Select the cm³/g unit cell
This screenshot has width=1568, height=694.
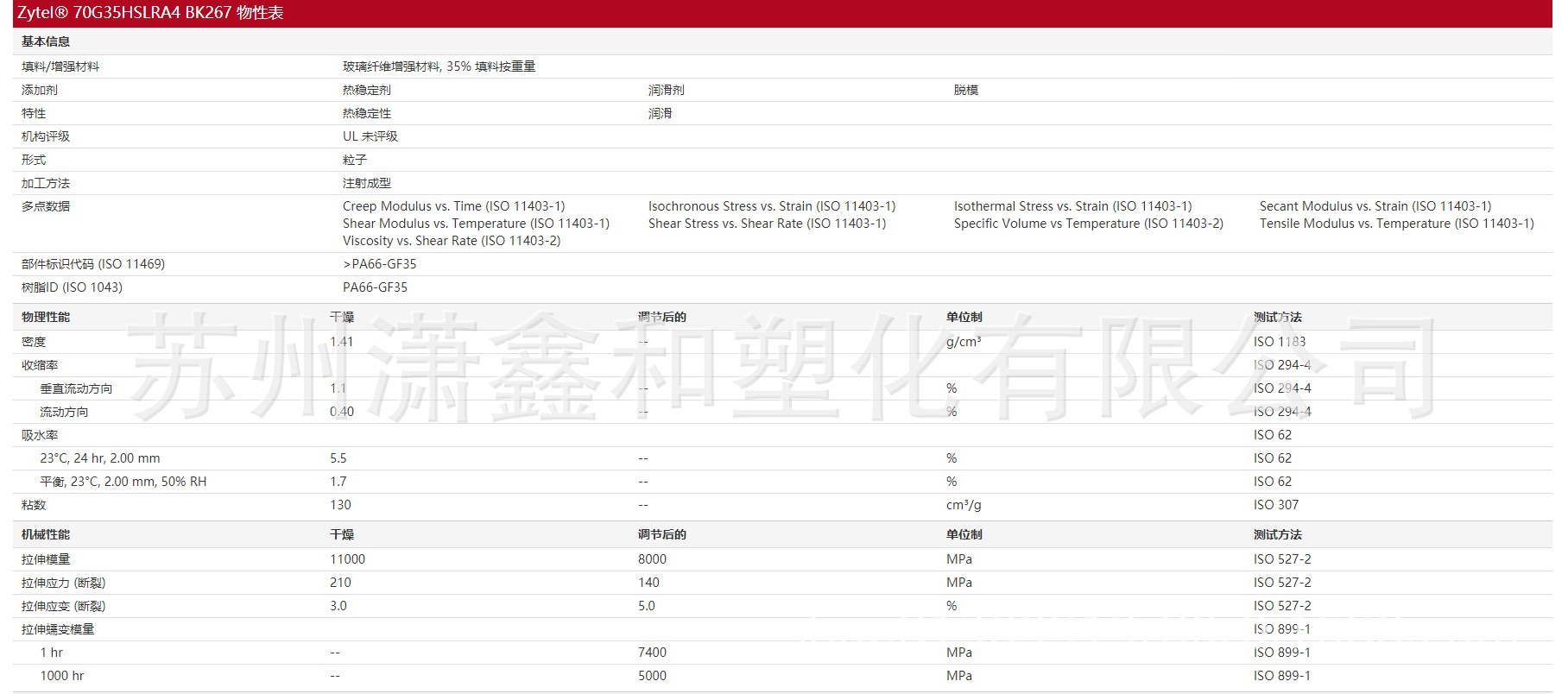point(964,505)
